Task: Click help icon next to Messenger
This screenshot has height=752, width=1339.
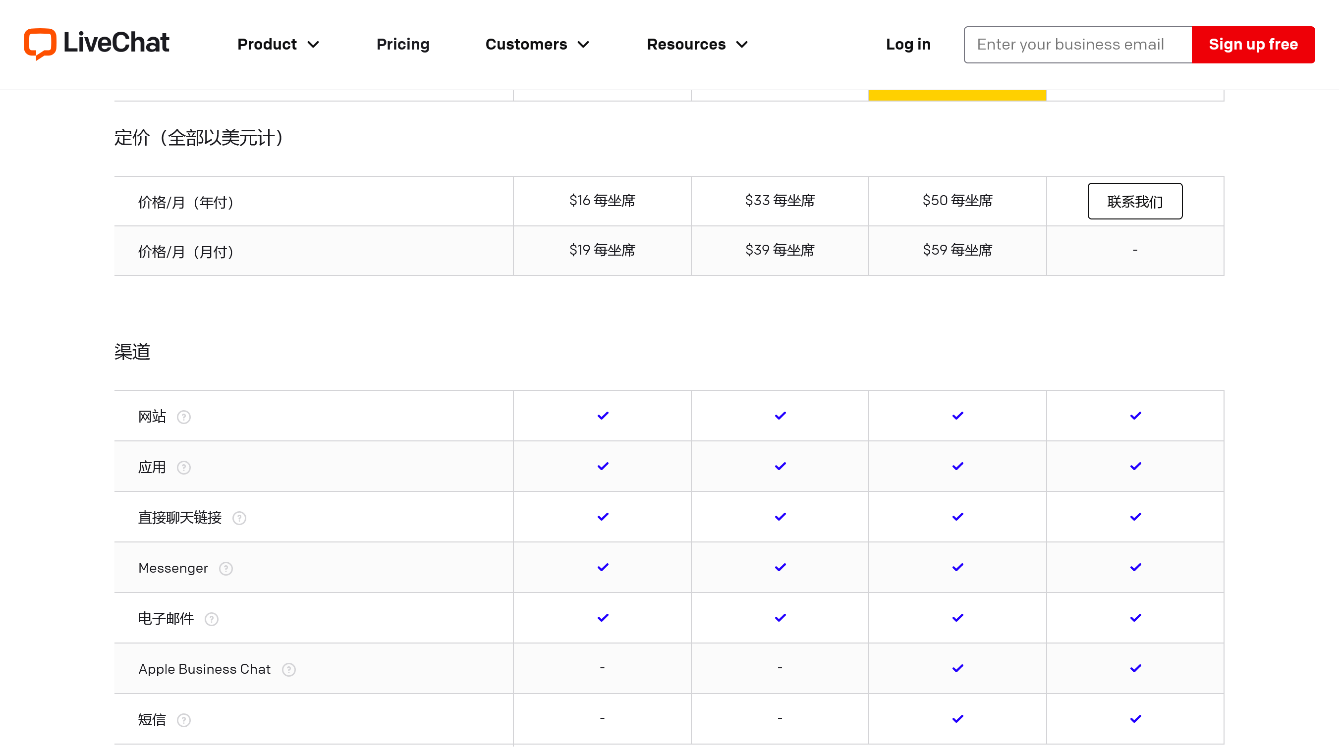Action: tap(226, 569)
